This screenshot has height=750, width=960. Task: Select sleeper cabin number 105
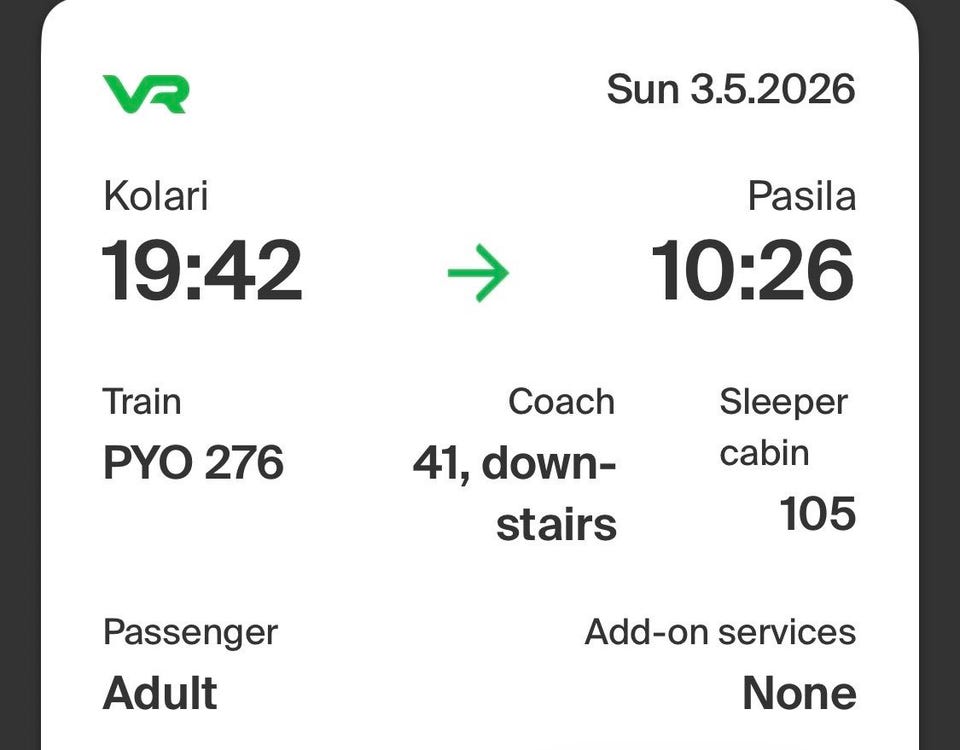817,514
